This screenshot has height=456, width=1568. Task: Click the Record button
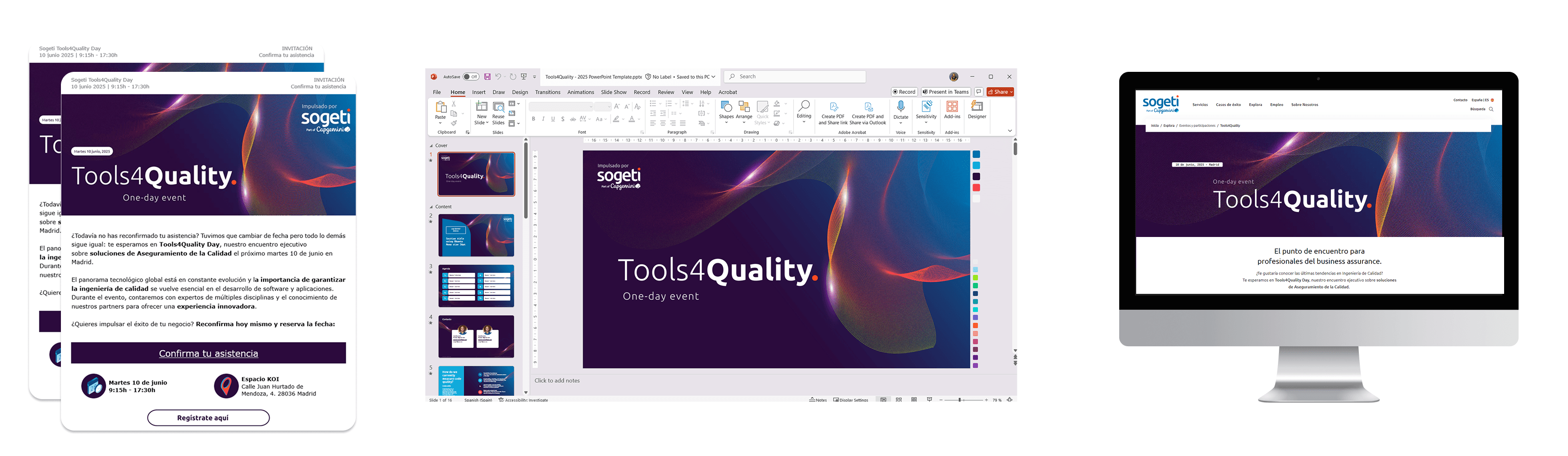(904, 92)
